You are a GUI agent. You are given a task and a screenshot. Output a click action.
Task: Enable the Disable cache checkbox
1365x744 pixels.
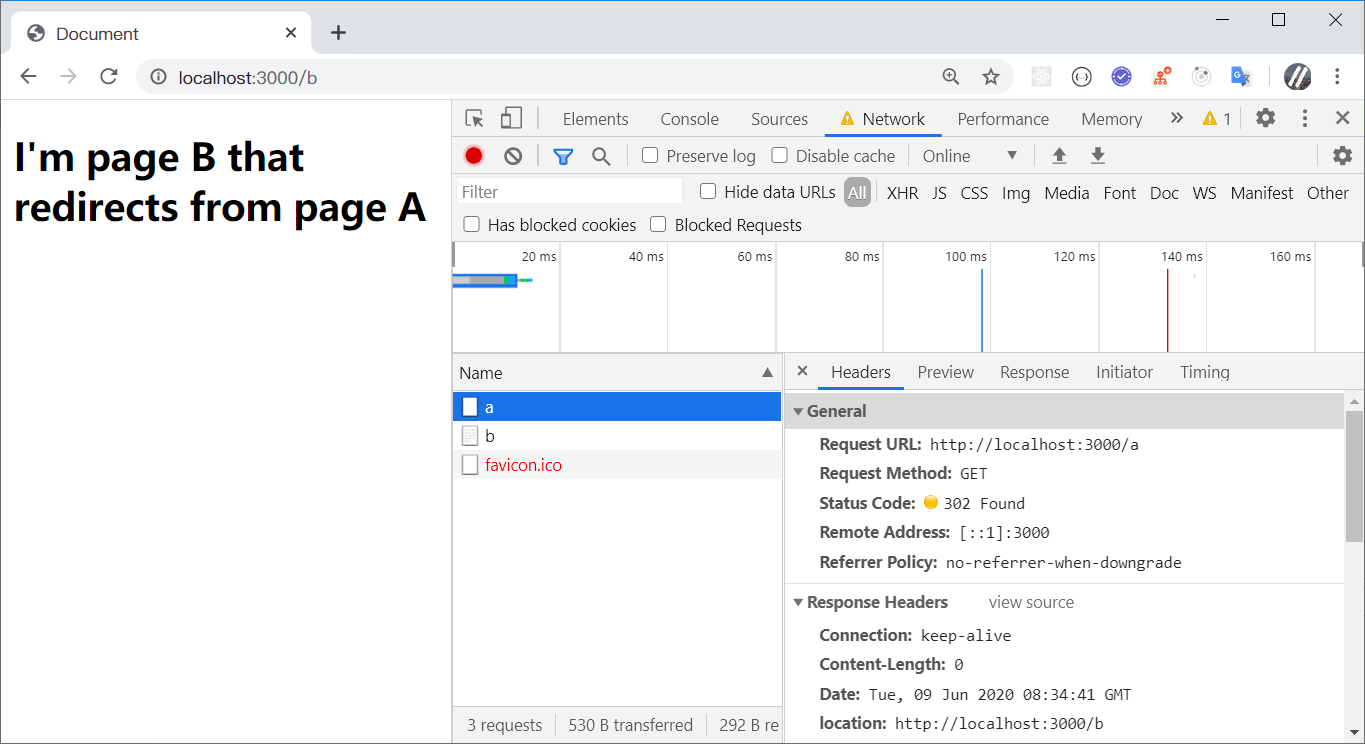tap(779, 156)
